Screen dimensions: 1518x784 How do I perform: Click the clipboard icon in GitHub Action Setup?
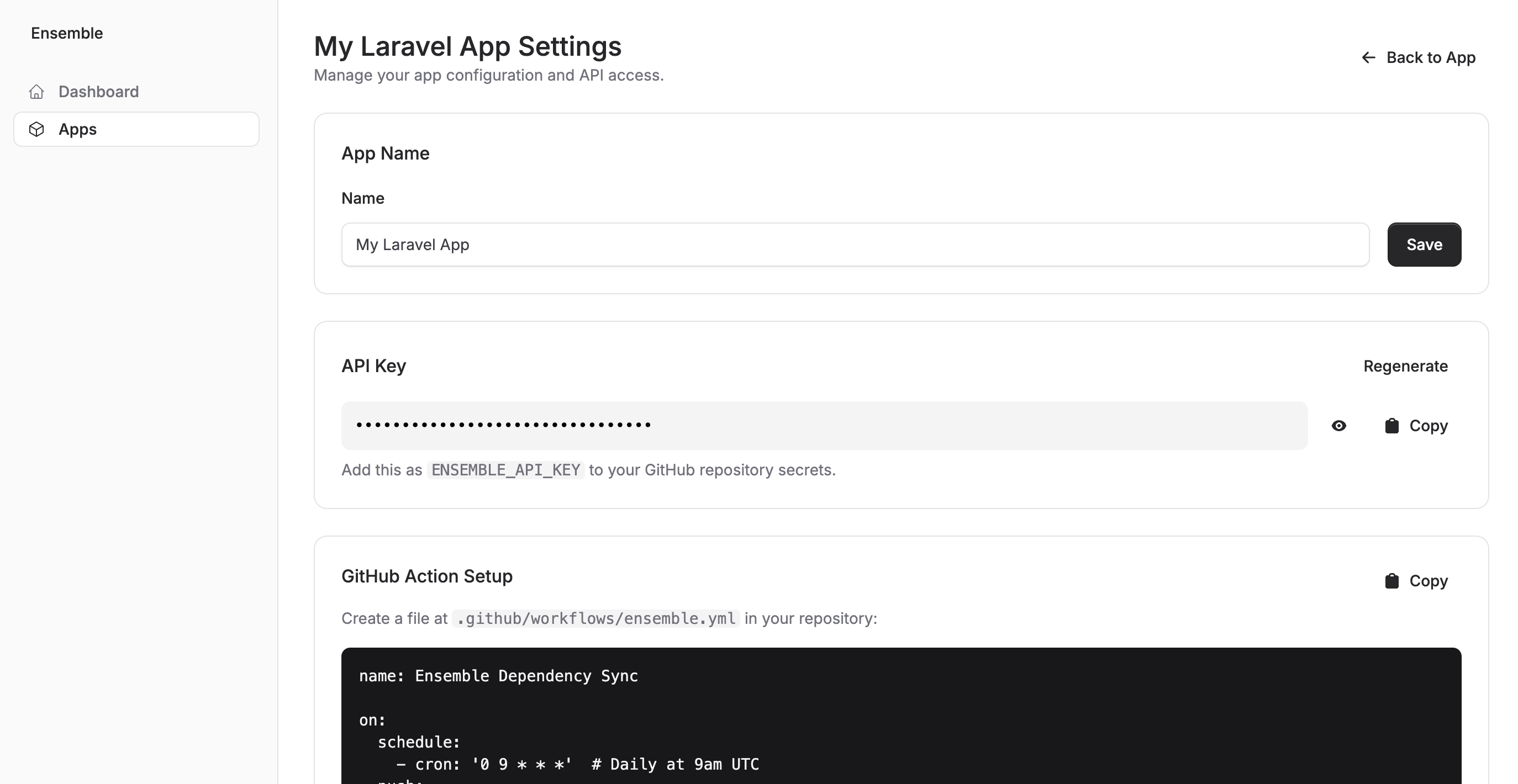[x=1392, y=580]
